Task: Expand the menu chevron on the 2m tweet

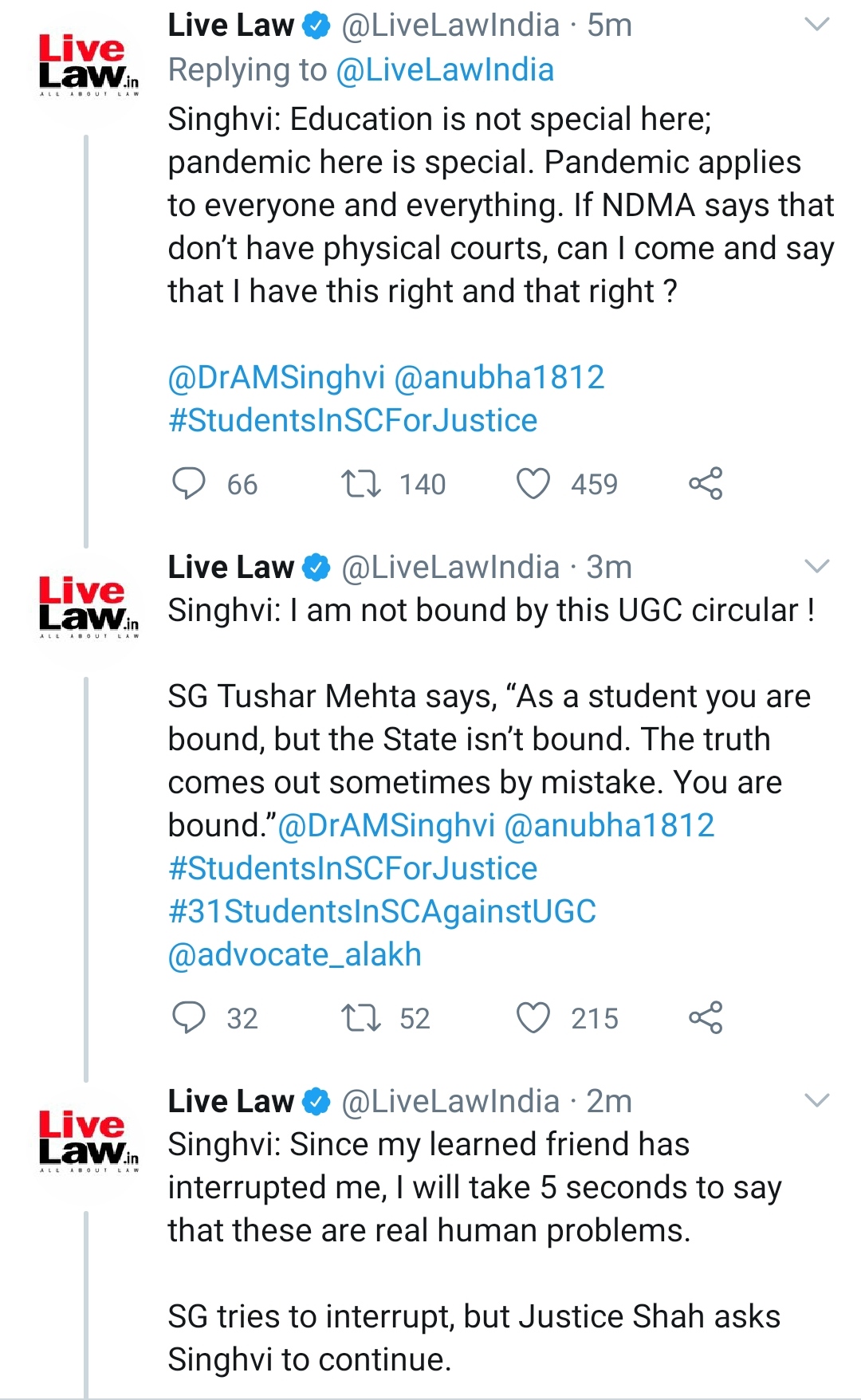Action: tap(817, 1101)
